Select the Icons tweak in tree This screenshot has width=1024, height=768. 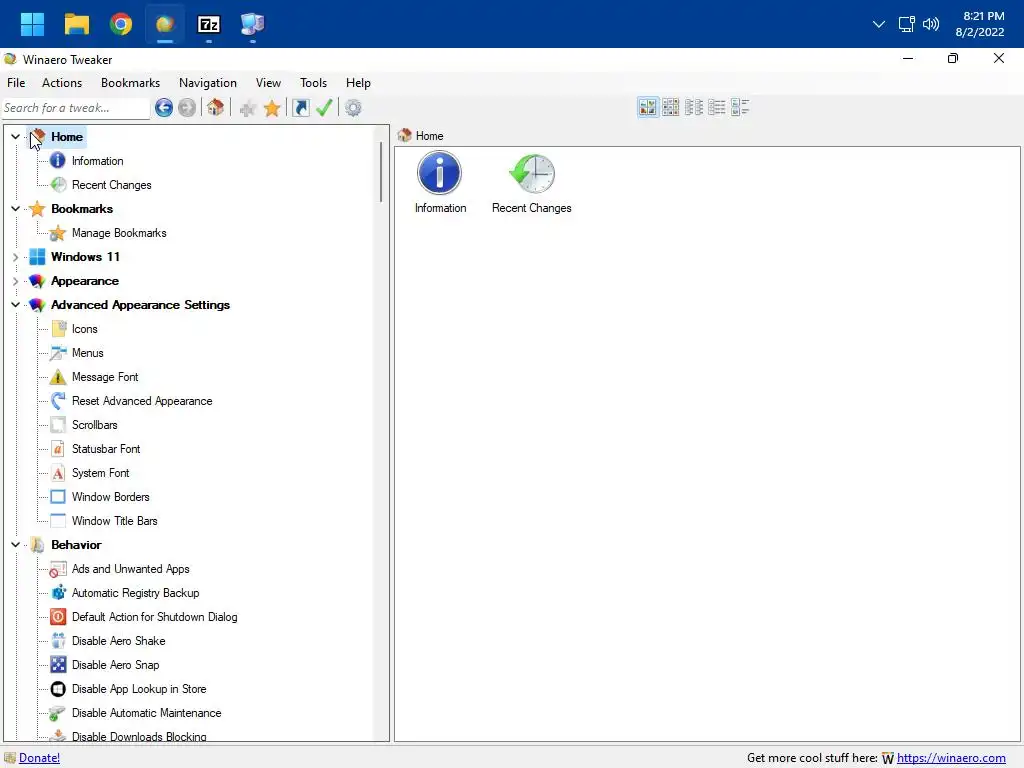(84, 329)
